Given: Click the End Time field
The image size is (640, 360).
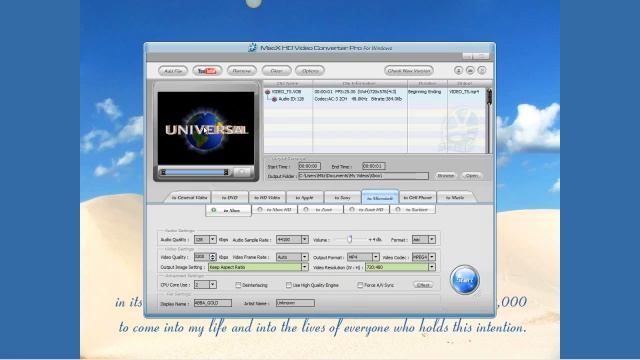Looking at the screenshot, I should coord(373,166).
